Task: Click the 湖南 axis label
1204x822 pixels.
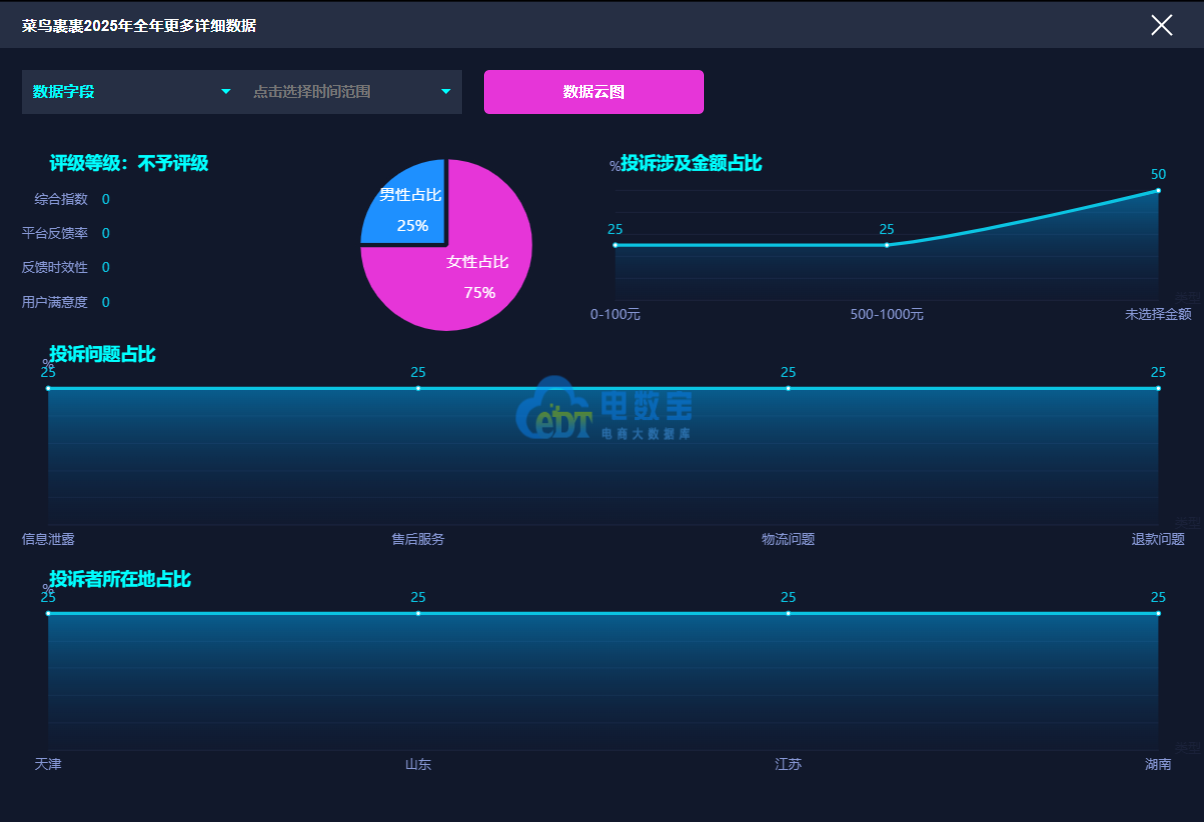Action: (1158, 764)
